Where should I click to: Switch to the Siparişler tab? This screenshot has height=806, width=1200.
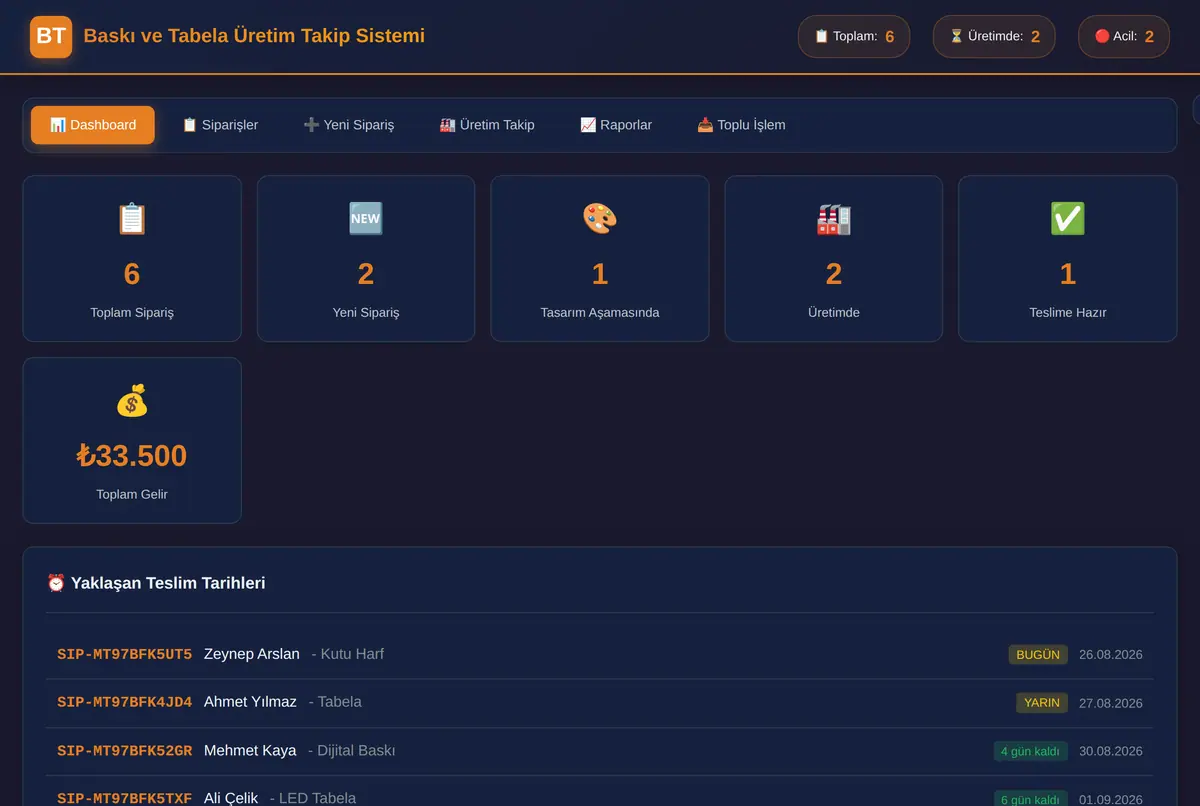[220, 125]
